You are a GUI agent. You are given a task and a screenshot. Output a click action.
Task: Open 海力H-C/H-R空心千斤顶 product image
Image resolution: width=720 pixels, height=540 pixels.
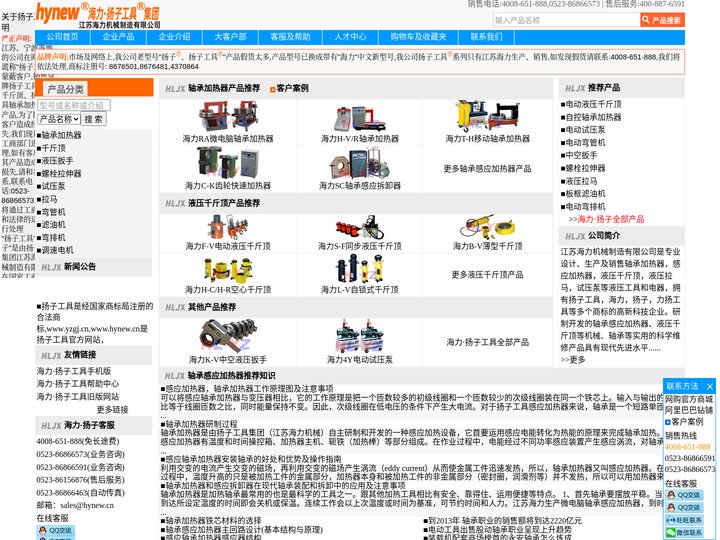click(228, 270)
